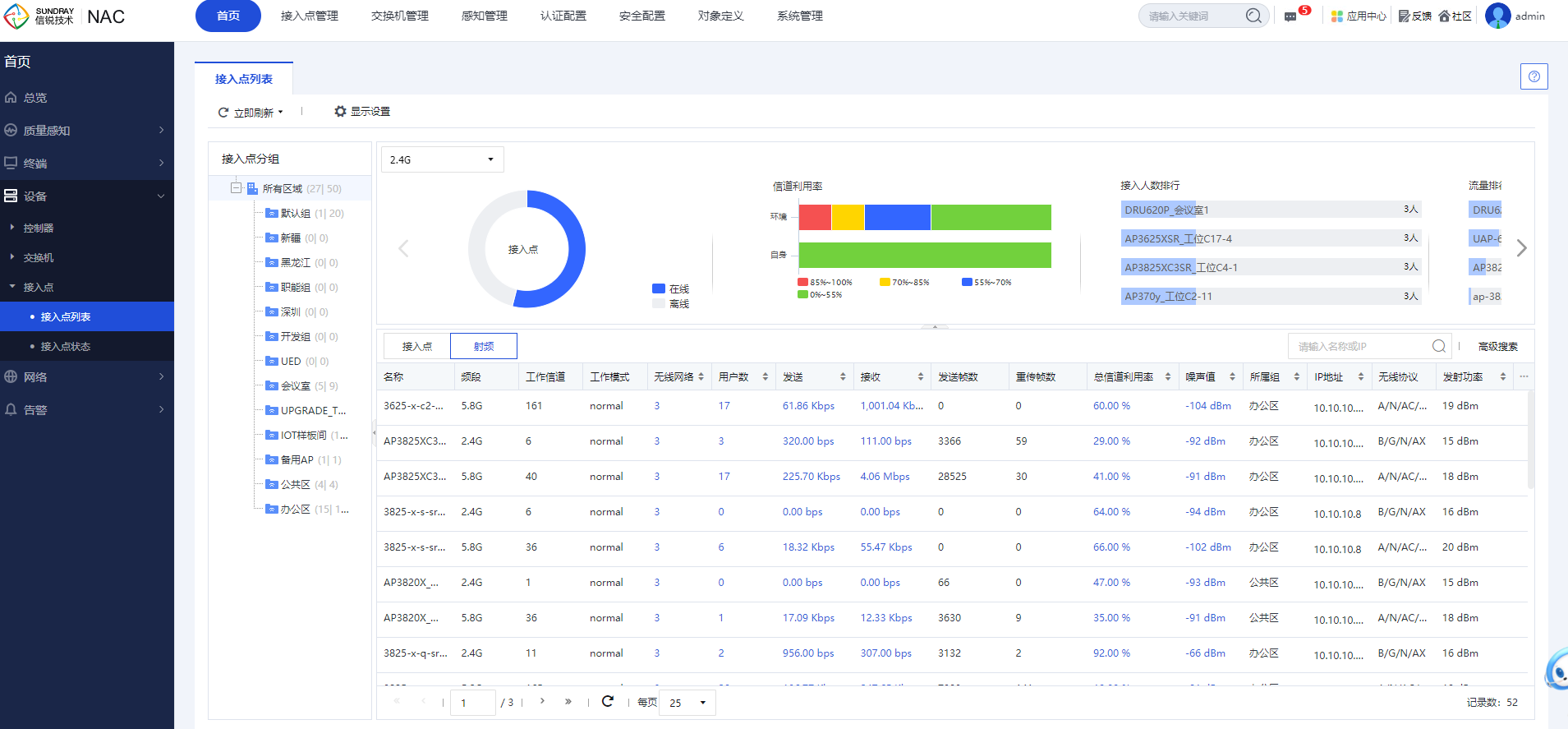Viewport: 1568px width, 729px height.
Task: Open the 对象定义 top menu
Action: coord(721,16)
